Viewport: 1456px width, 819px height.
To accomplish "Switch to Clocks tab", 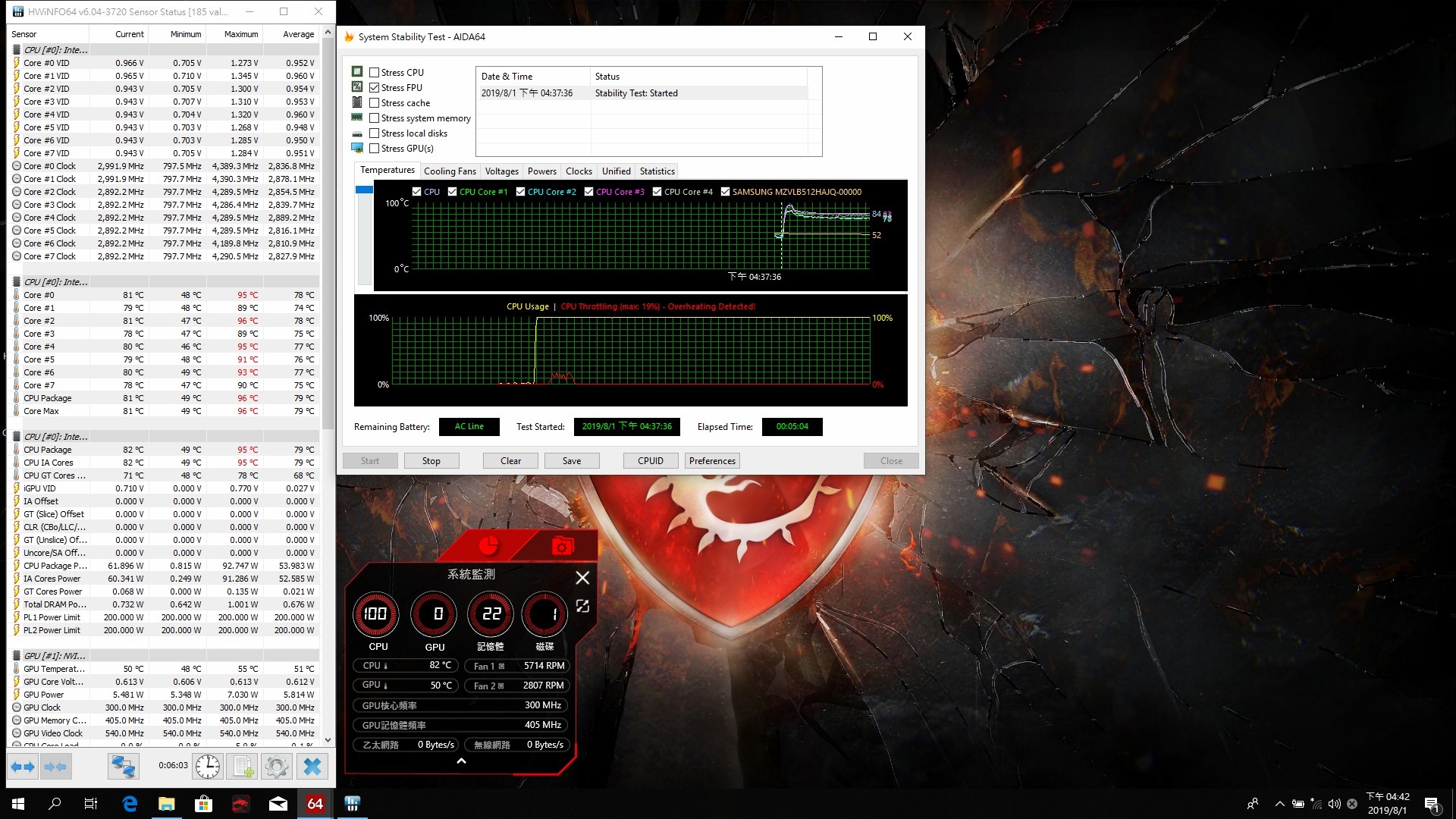I will [579, 171].
